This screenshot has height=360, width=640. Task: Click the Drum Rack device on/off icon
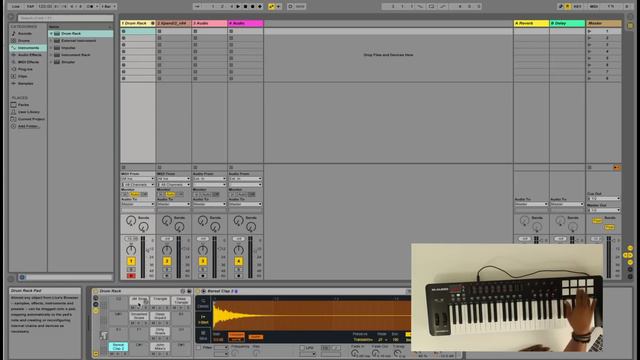coord(96,291)
